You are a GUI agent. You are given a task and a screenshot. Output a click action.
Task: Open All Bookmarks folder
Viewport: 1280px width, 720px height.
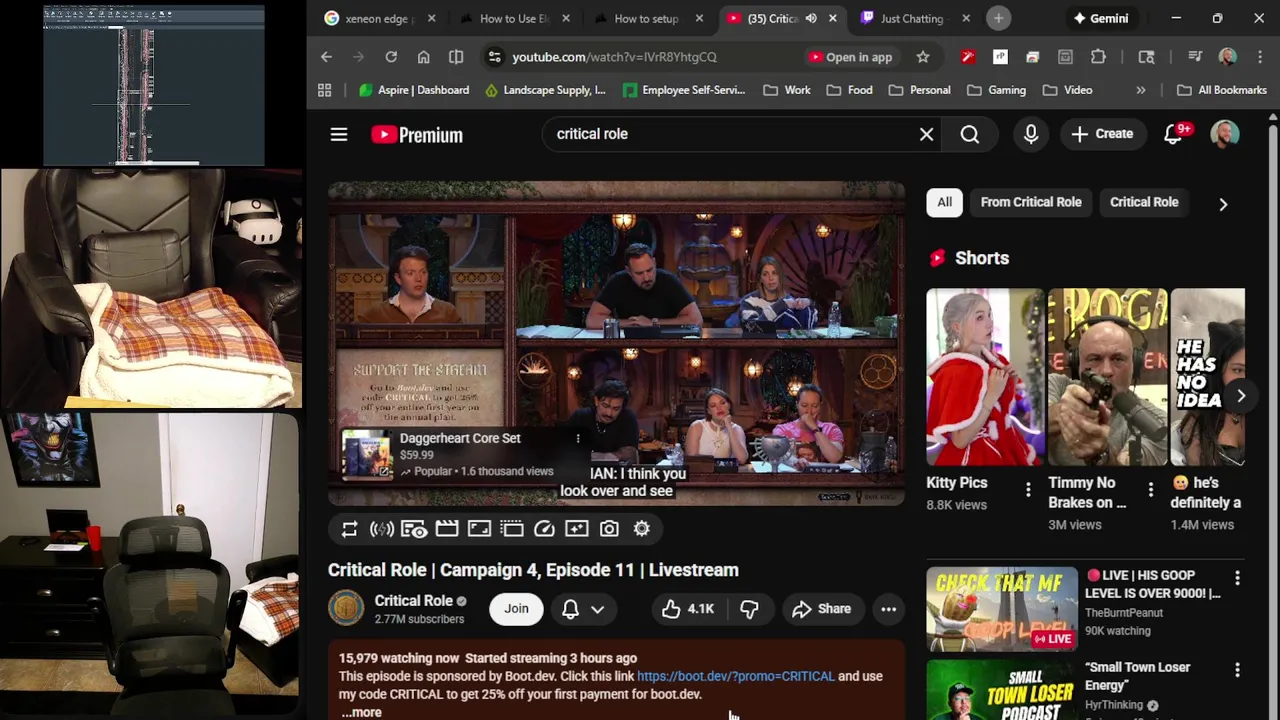point(1222,90)
